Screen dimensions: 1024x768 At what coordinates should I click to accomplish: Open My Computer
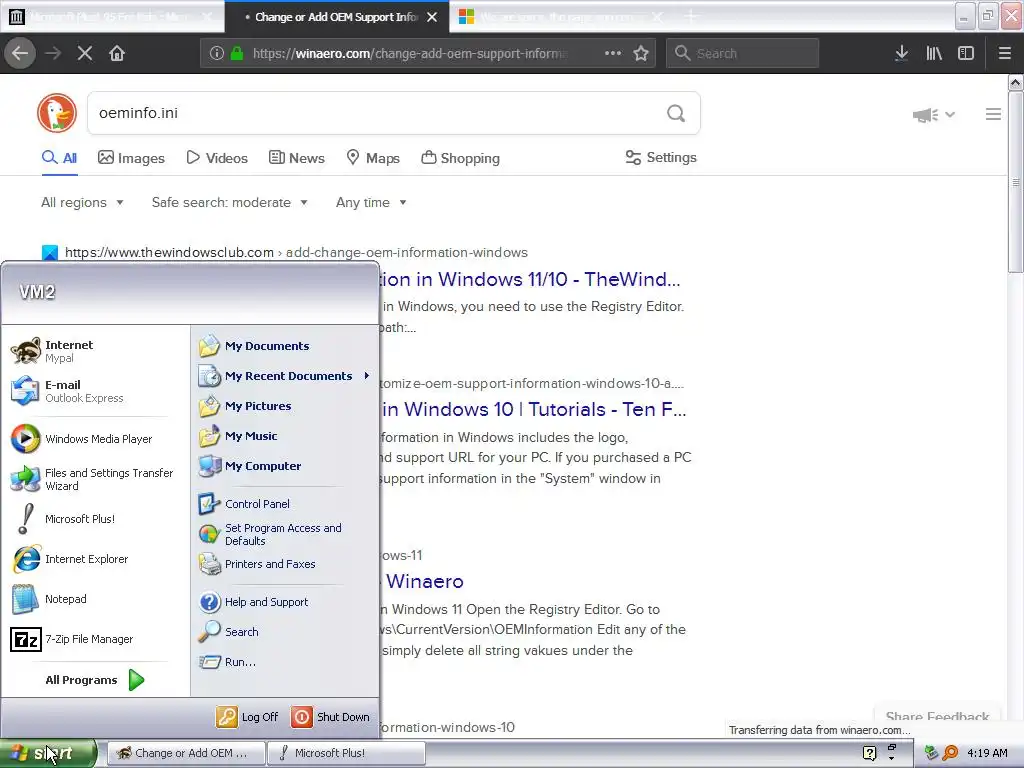249,466
